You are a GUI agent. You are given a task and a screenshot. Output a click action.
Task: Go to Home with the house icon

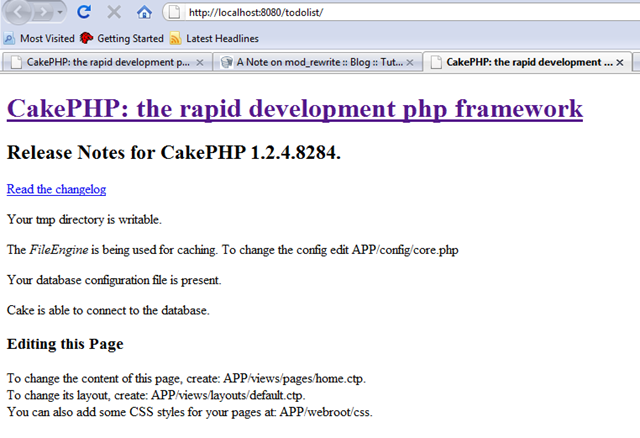click(x=144, y=12)
